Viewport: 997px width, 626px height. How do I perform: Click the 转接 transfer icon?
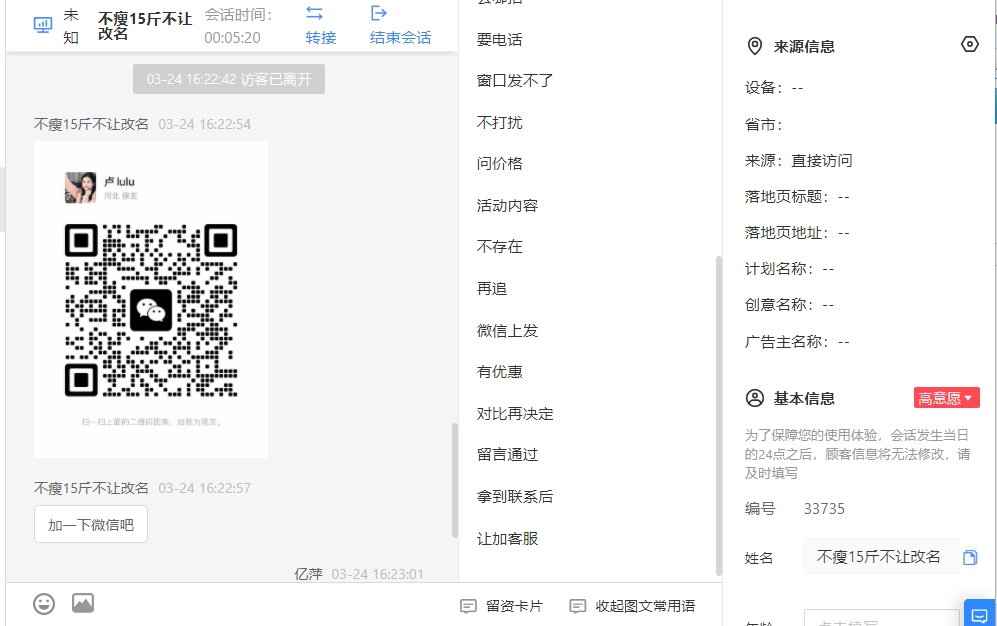pyautogui.click(x=314, y=13)
